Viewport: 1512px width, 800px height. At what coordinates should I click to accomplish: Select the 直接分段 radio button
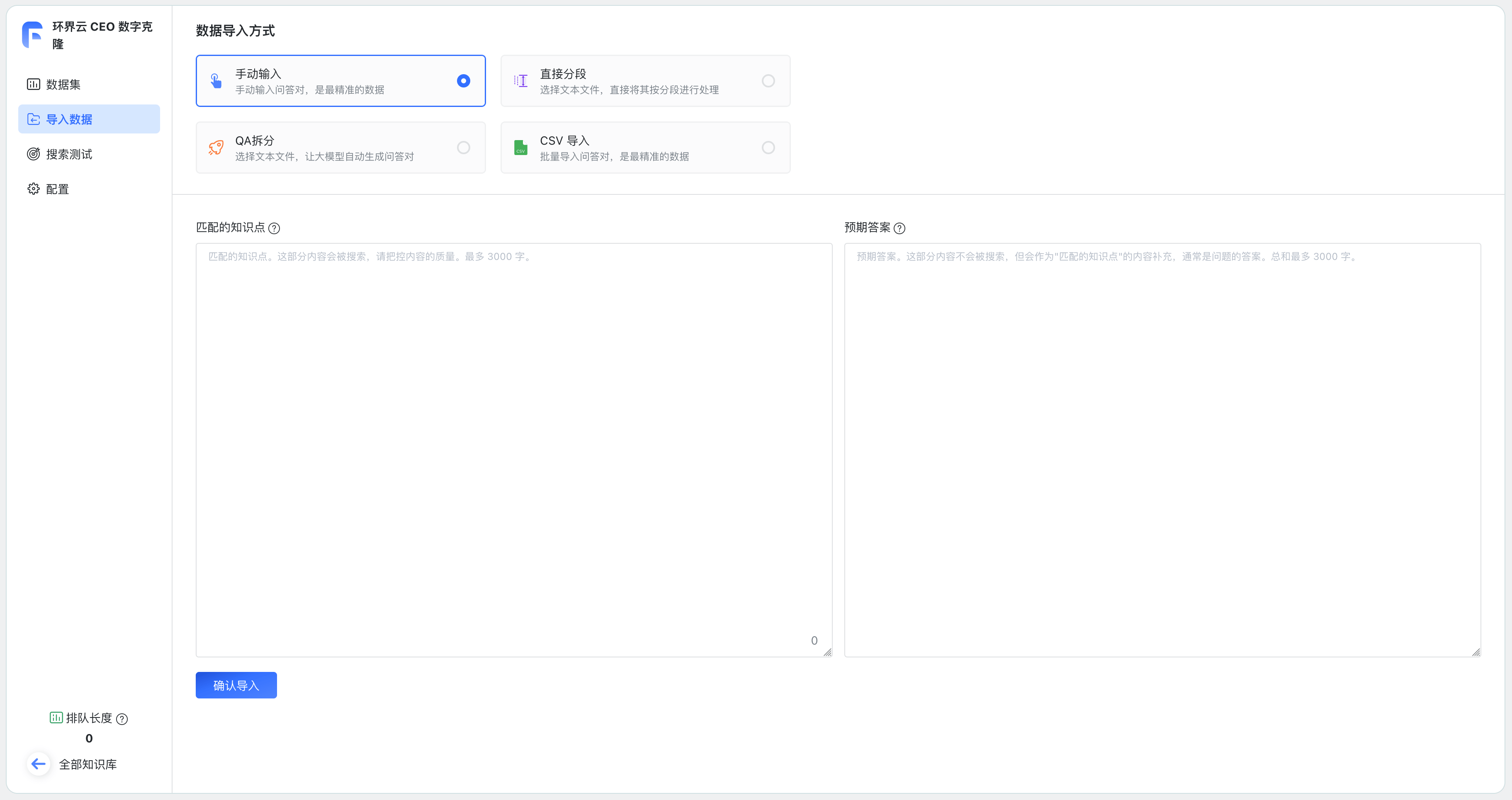point(768,81)
